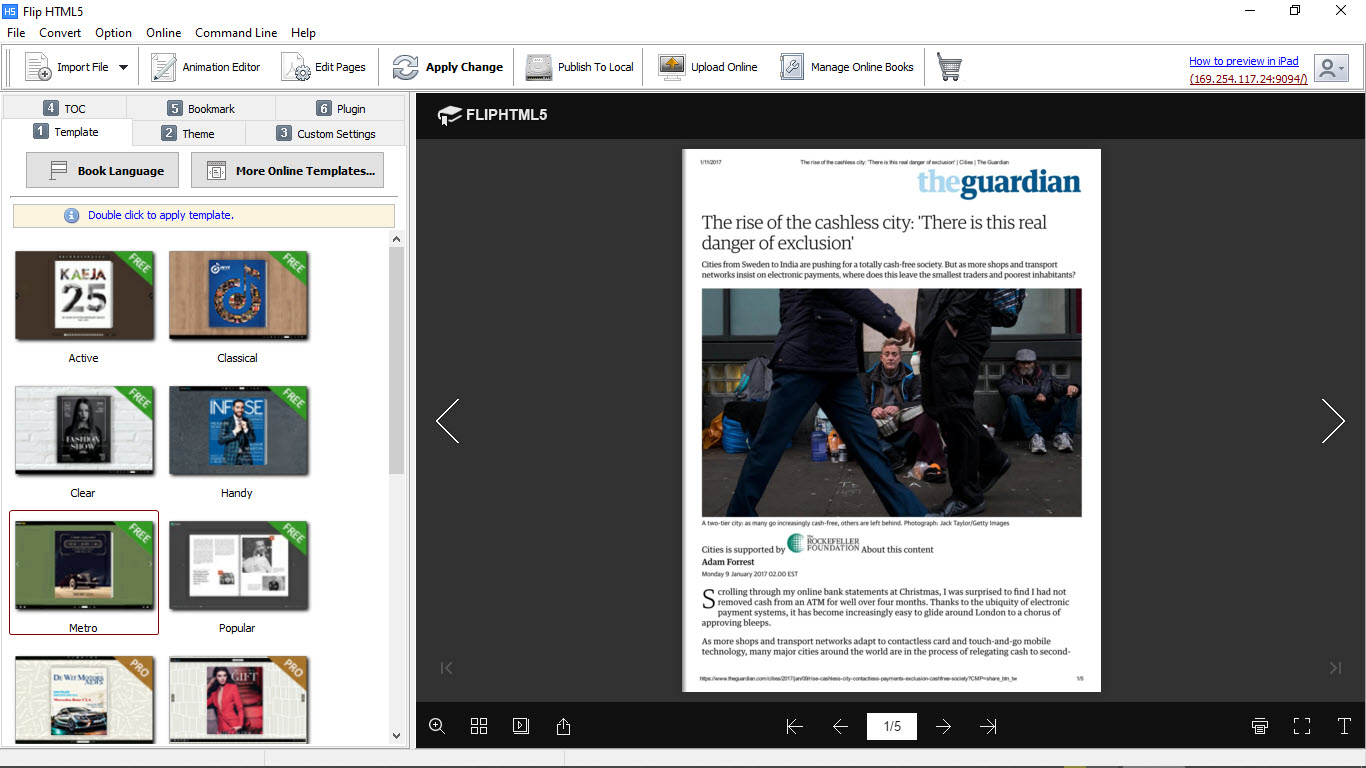Viewport: 1366px width, 768px height.
Task: Go to first page in bottom toolbar
Action: click(x=795, y=726)
